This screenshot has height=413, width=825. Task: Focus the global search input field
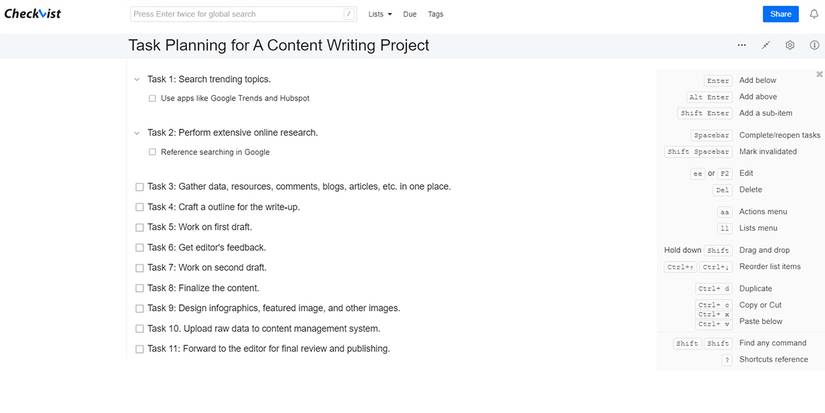[238, 14]
